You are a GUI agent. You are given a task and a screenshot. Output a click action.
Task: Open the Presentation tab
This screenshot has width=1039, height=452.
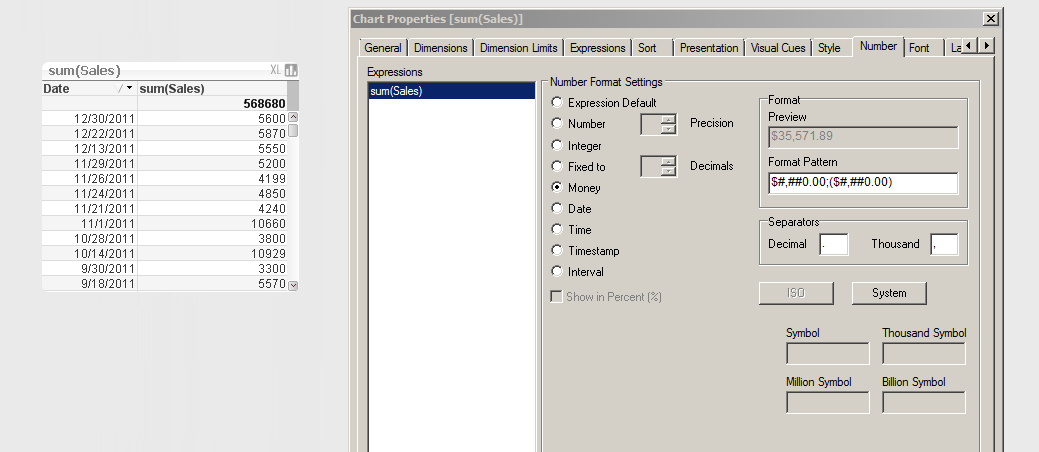click(x=708, y=48)
